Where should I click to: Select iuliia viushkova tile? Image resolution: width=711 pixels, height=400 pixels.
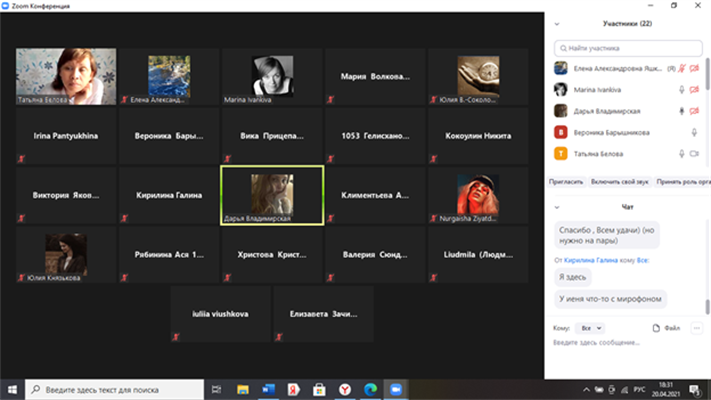(220, 314)
